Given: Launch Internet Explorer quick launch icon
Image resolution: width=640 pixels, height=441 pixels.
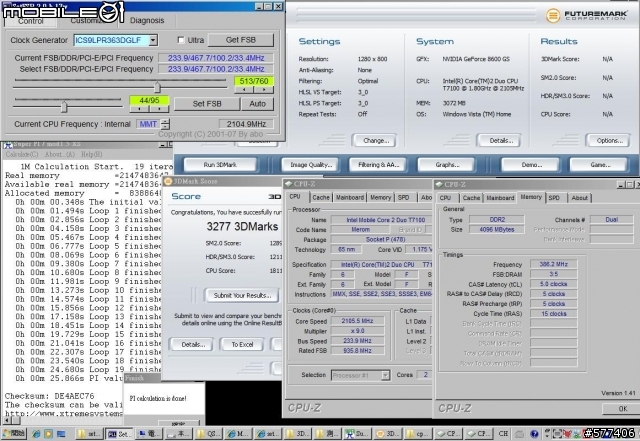Looking at the screenshot, I should point(36,434).
